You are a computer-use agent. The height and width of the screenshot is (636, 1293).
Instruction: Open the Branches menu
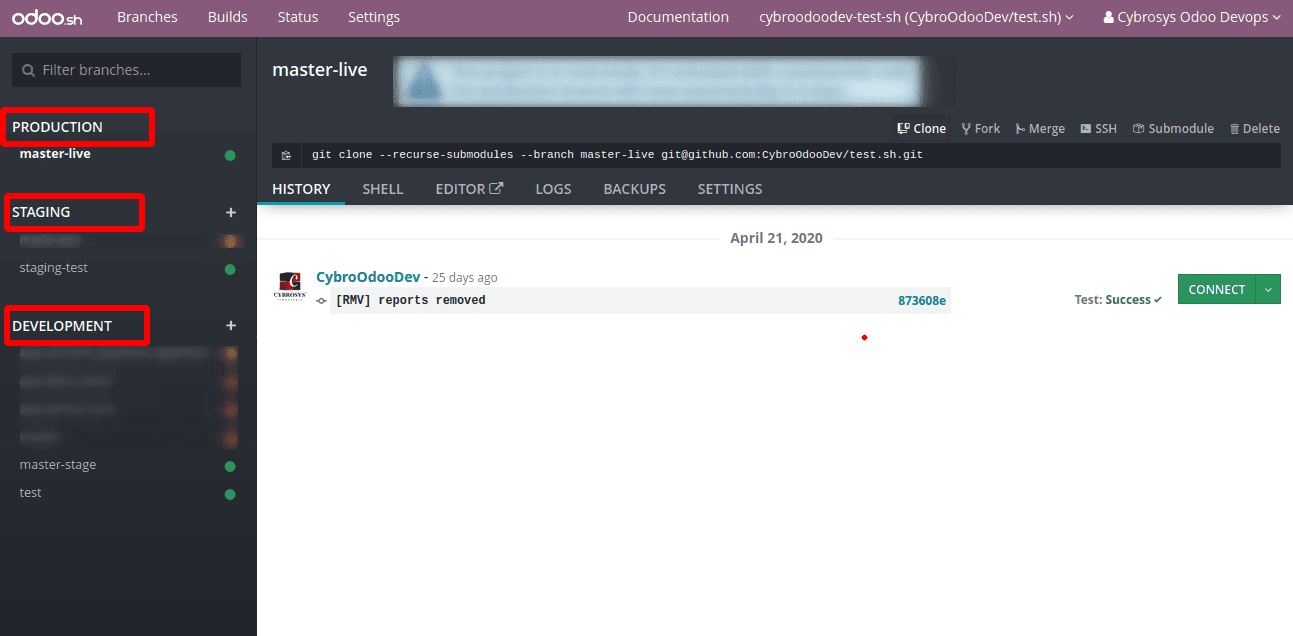click(x=147, y=17)
